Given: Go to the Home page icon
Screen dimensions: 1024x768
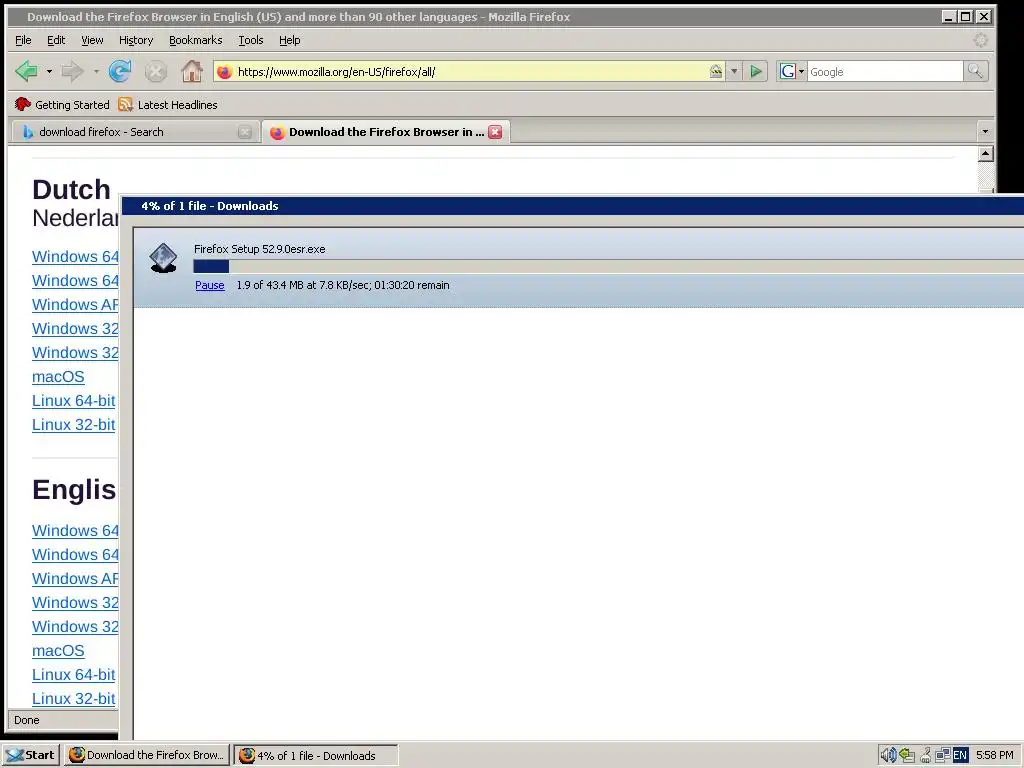Looking at the screenshot, I should [x=191, y=71].
